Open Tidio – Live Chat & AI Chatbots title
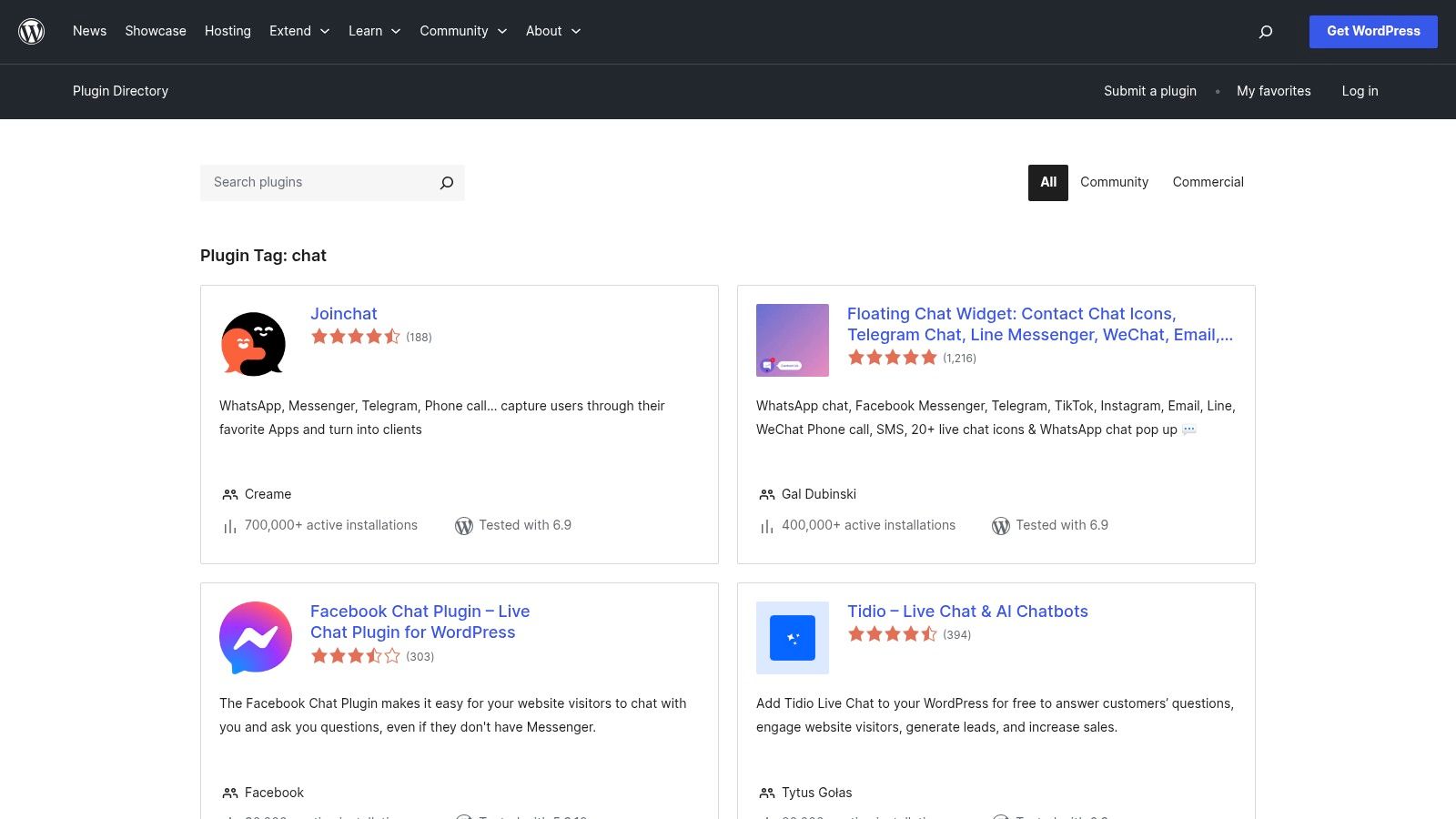Screen dimensions: 1456x819 967,612
